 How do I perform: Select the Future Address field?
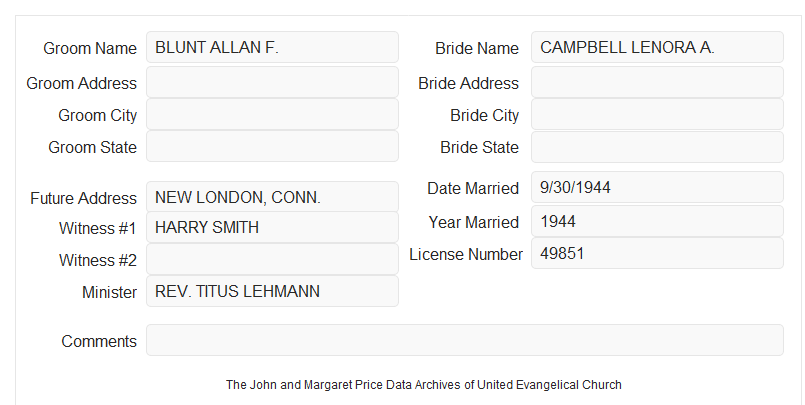pyautogui.click(x=272, y=197)
